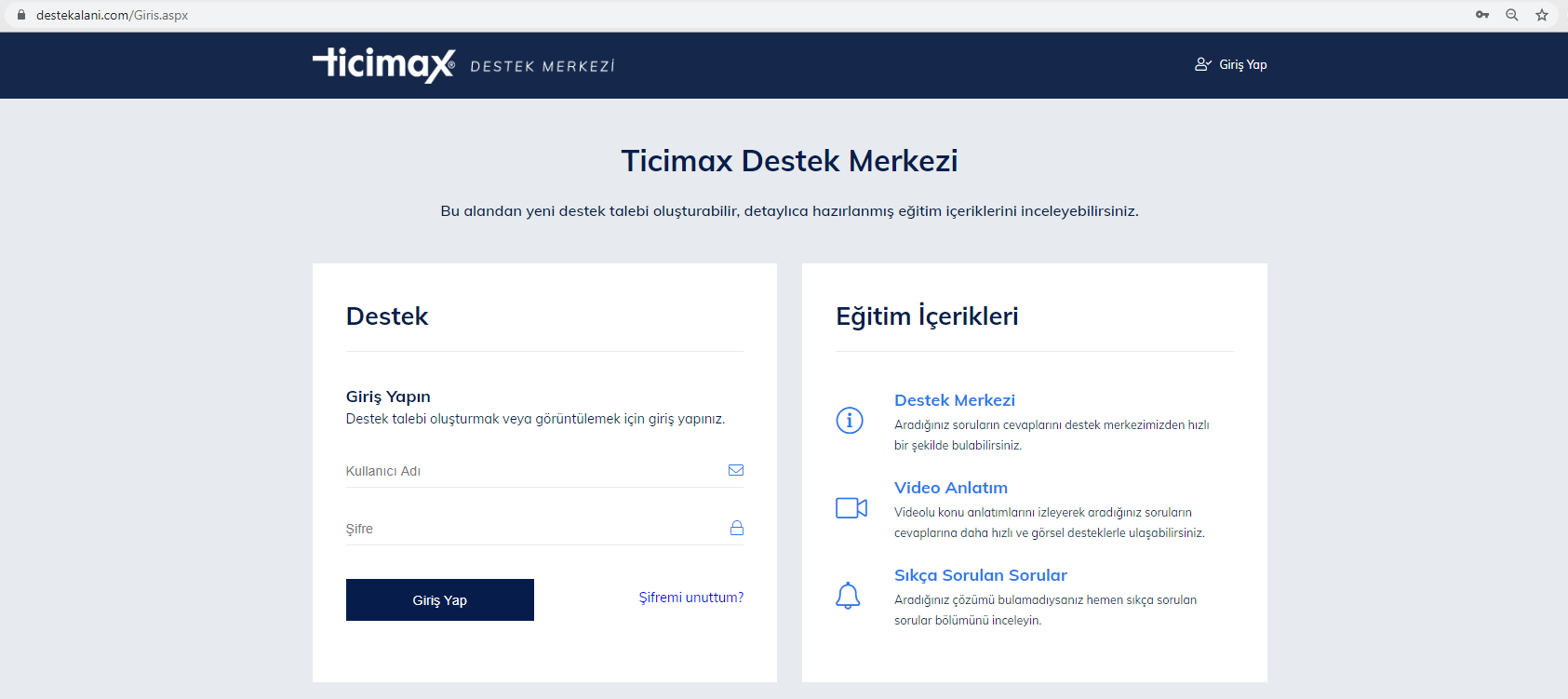Focus the Kullanıcı Adı input field
1568x699 pixels.
click(544, 471)
